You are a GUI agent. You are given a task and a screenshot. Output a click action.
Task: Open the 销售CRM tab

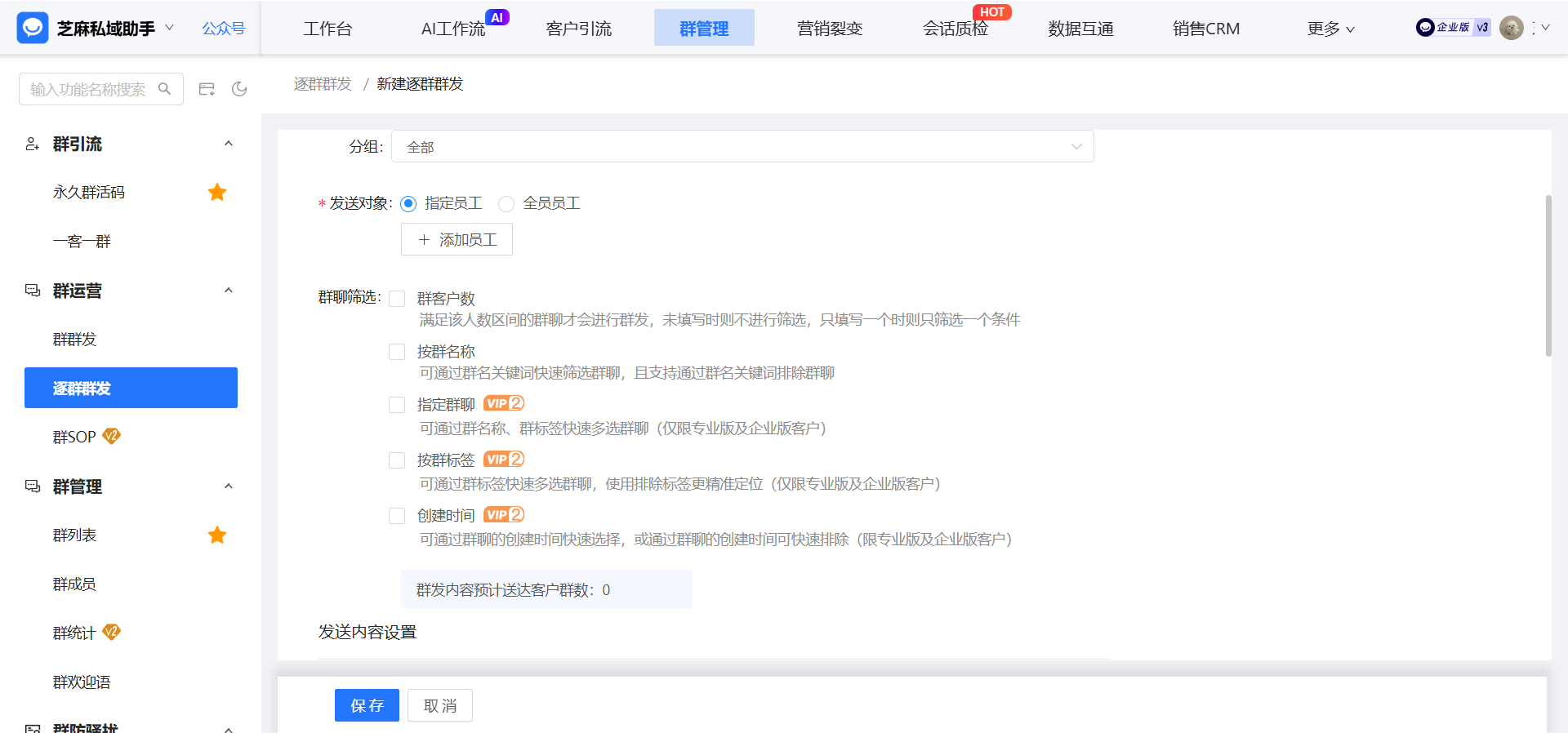[1206, 29]
